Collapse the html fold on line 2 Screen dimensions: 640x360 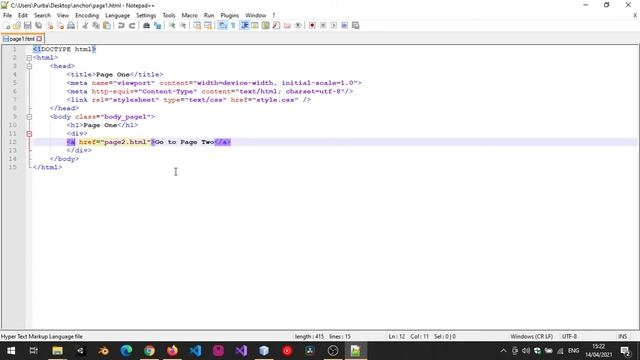point(29,58)
